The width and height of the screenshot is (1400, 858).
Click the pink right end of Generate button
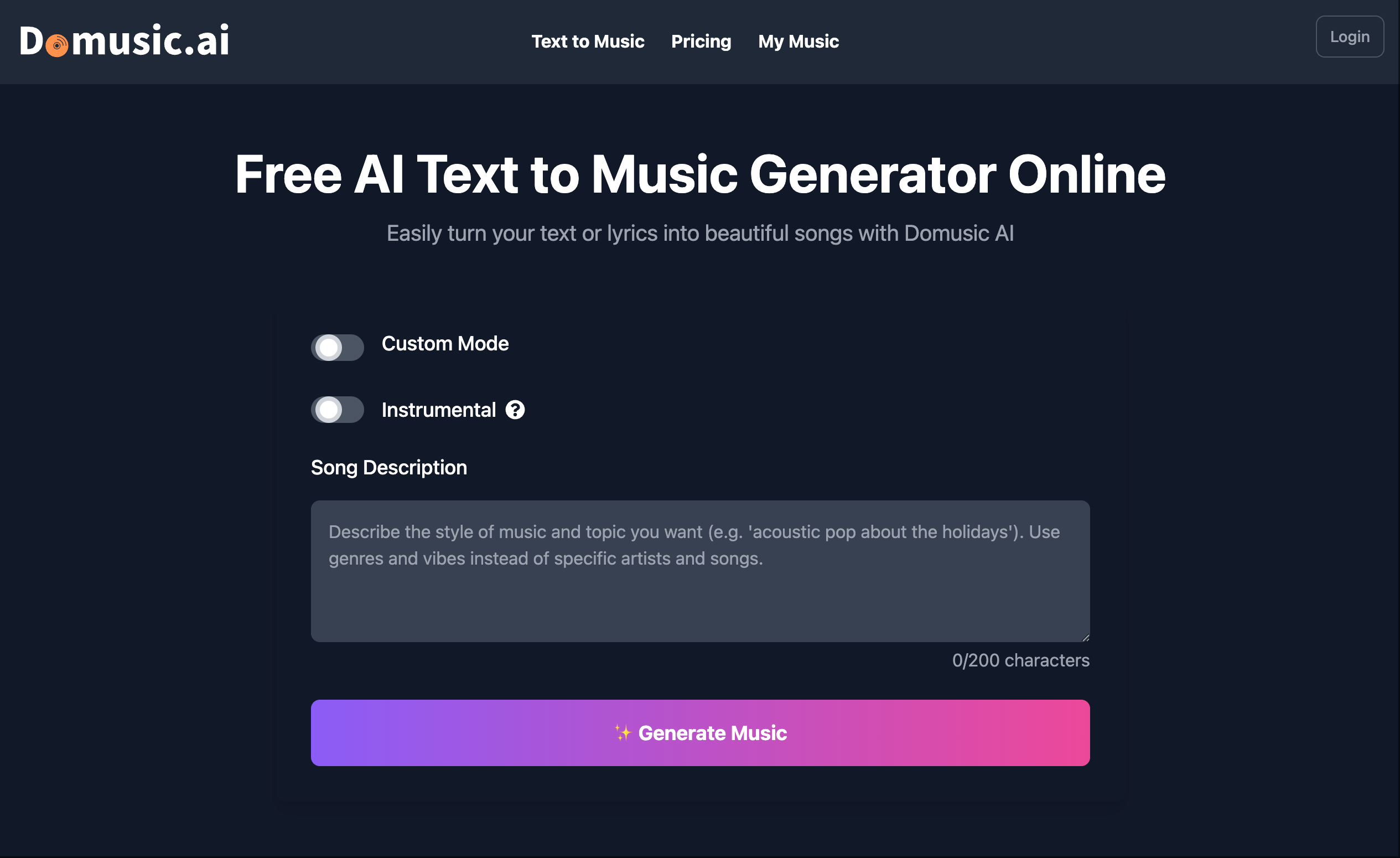pyautogui.click(x=1057, y=733)
